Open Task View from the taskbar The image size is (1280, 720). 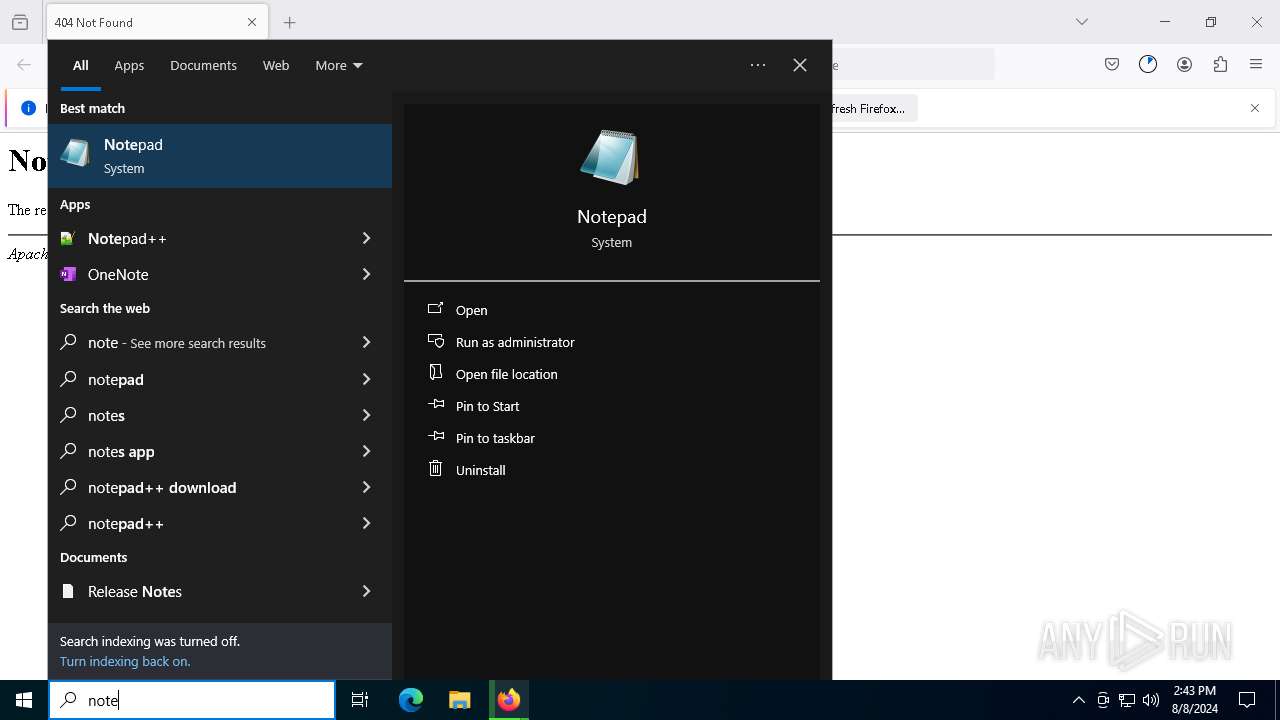click(x=360, y=700)
